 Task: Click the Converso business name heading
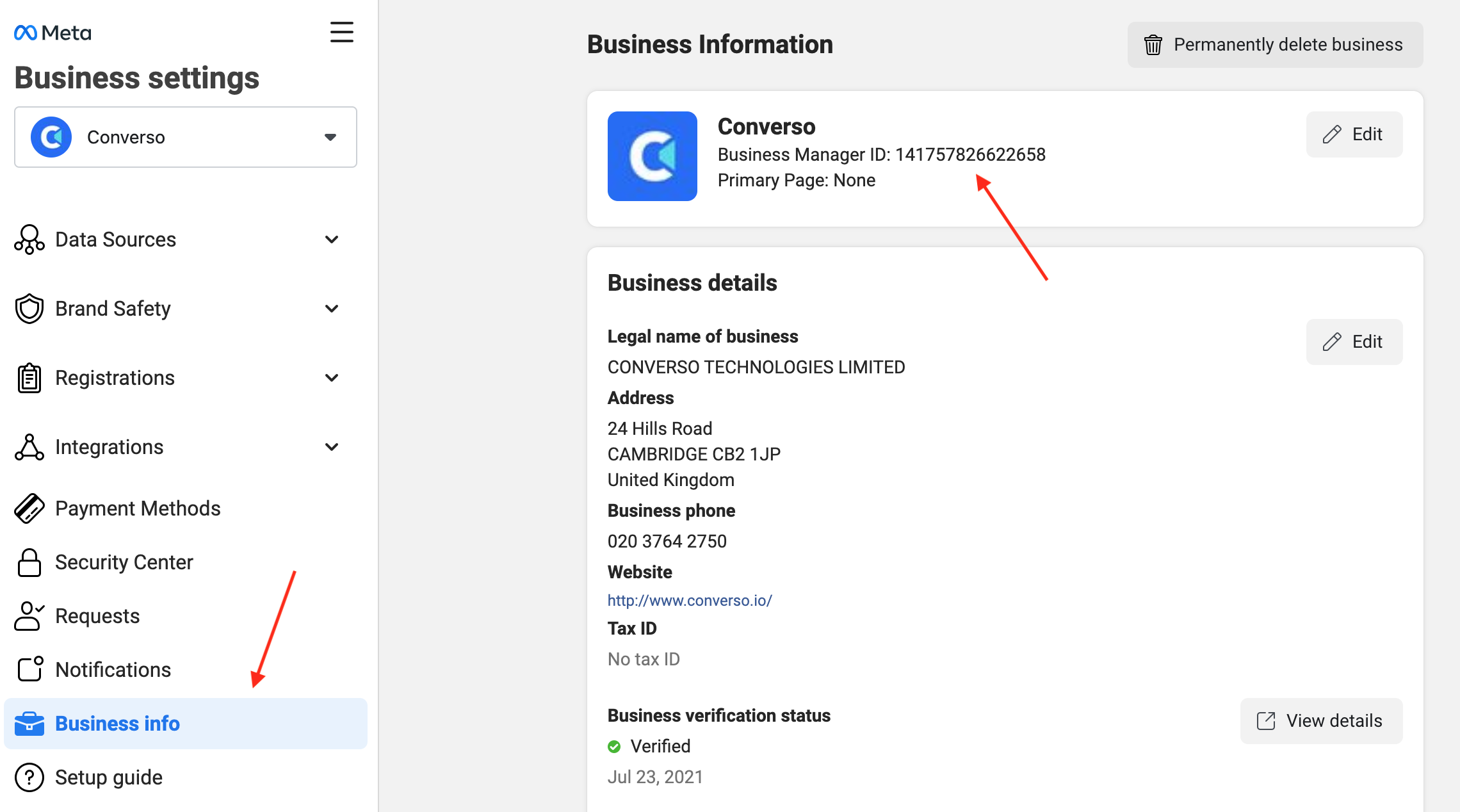766,127
